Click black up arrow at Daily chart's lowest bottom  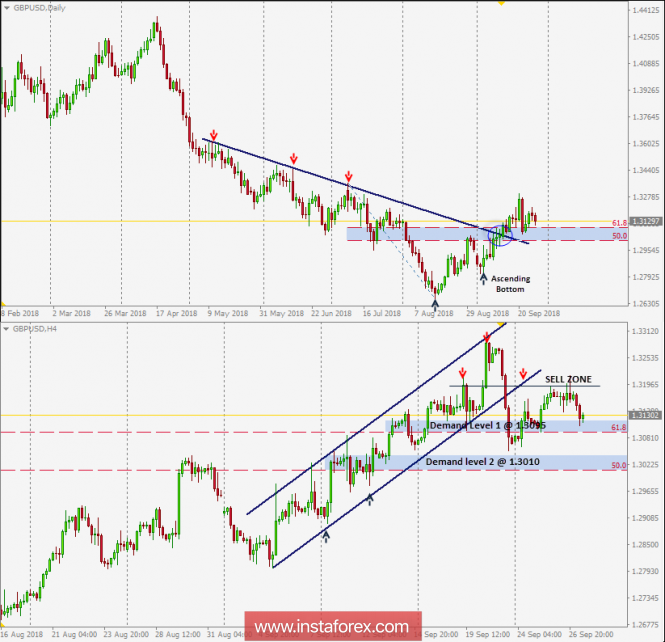point(434,299)
